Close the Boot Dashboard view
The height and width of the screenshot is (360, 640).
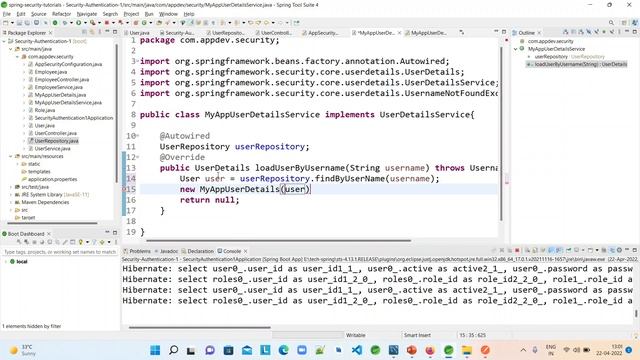pos(49,234)
